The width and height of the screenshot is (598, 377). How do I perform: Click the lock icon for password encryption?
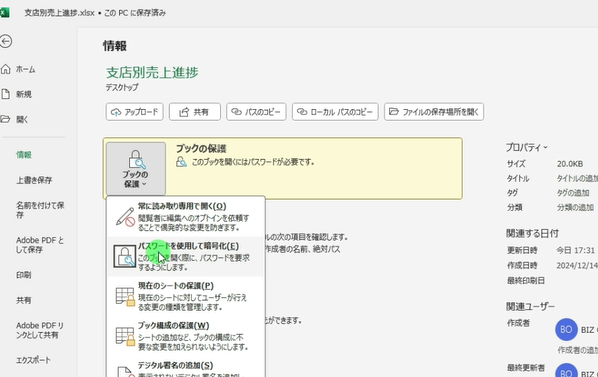tap(125, 256)
